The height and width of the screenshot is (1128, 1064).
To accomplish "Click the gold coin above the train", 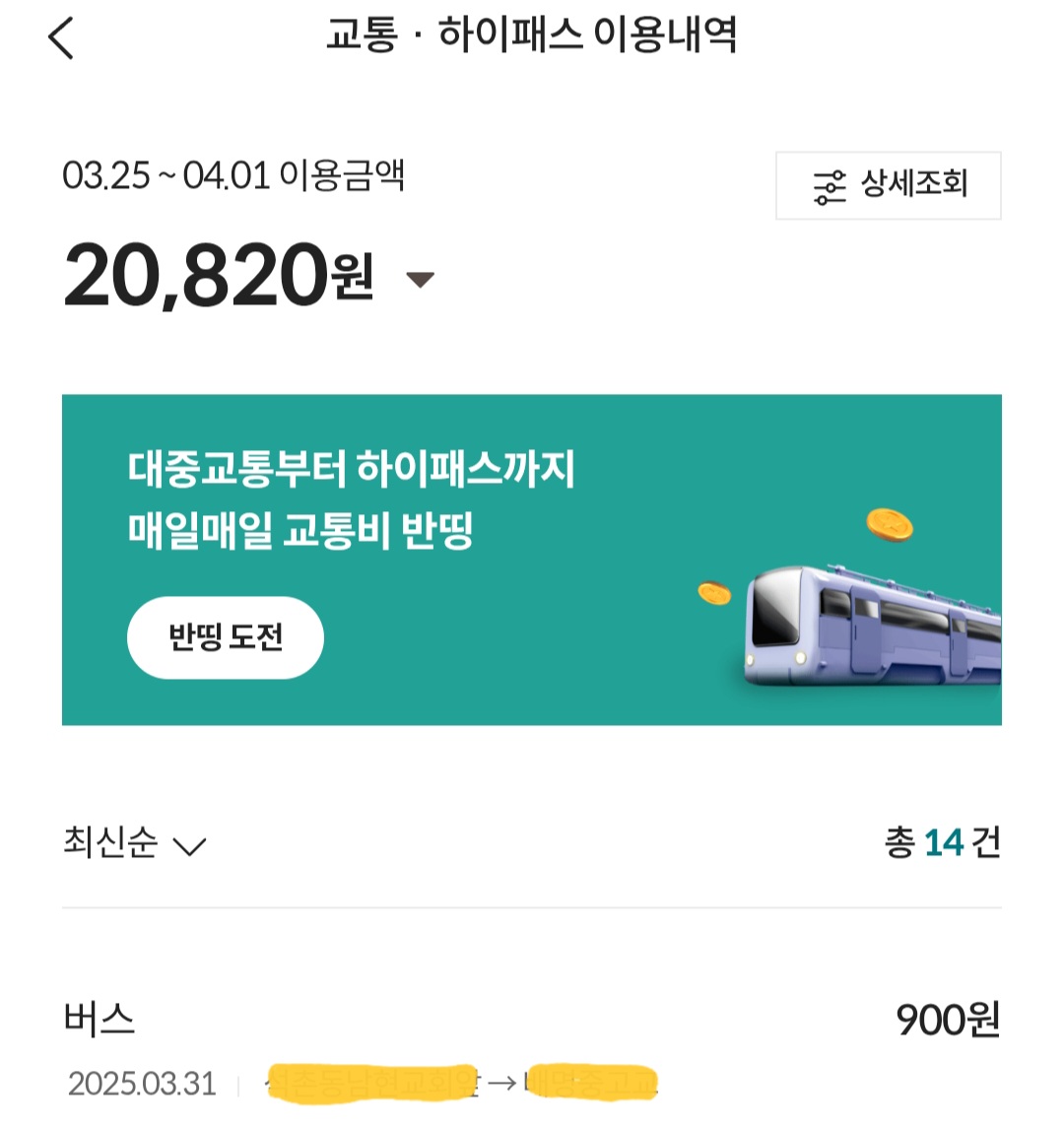I will (x=889, y=524).
